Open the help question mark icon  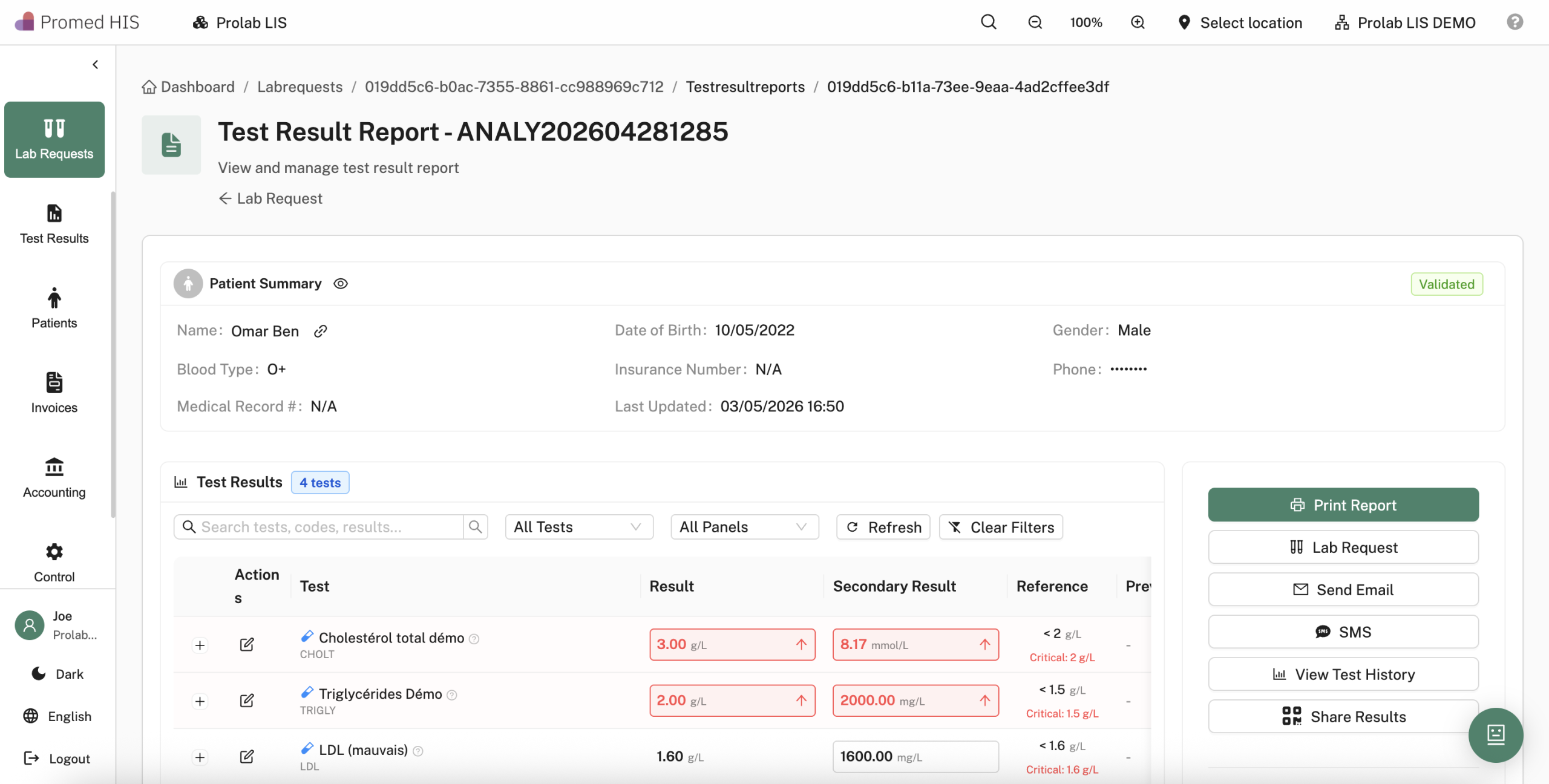[x=1515, y=22]
